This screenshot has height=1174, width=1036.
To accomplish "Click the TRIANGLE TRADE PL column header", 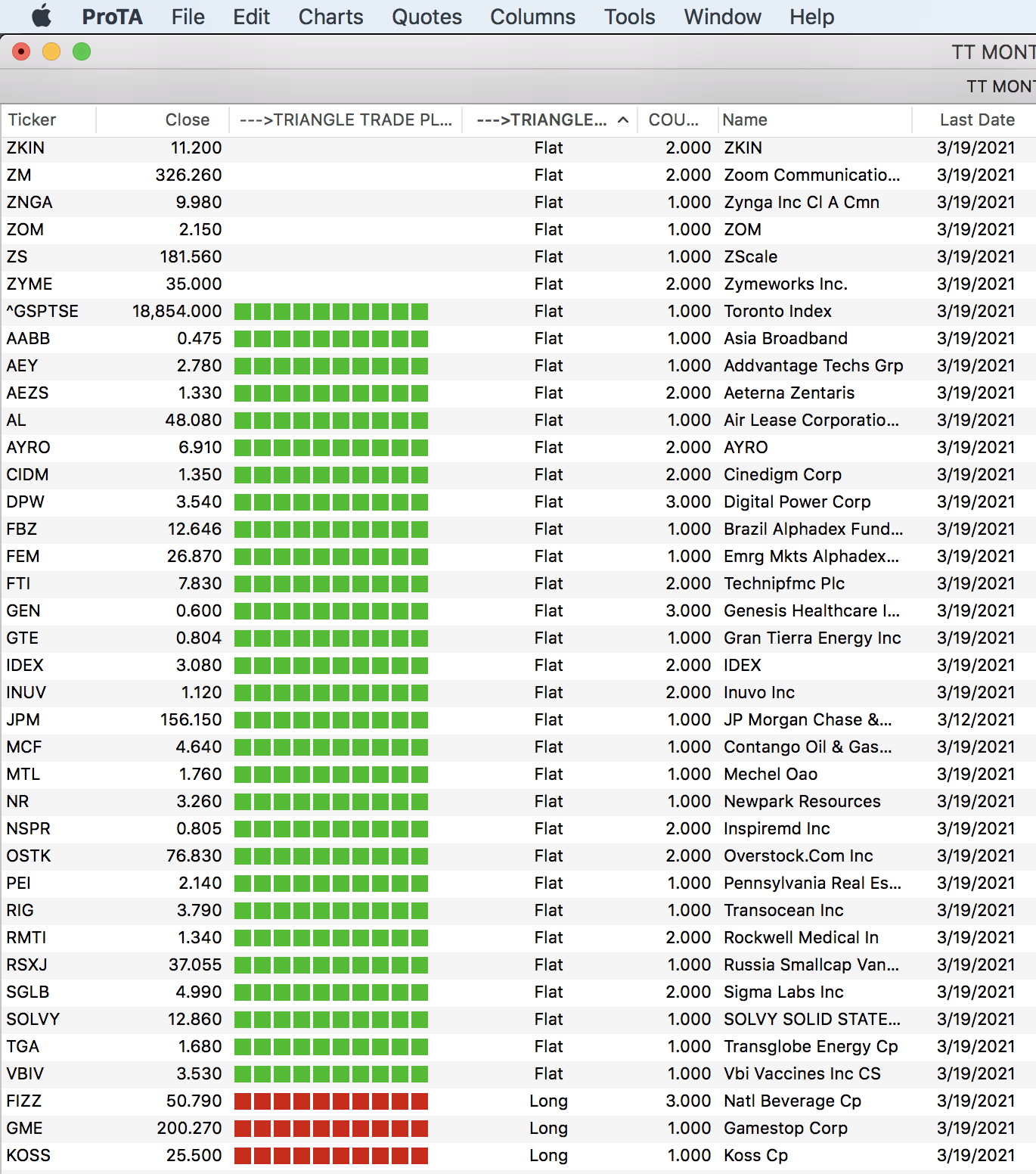I will [346, 120].
